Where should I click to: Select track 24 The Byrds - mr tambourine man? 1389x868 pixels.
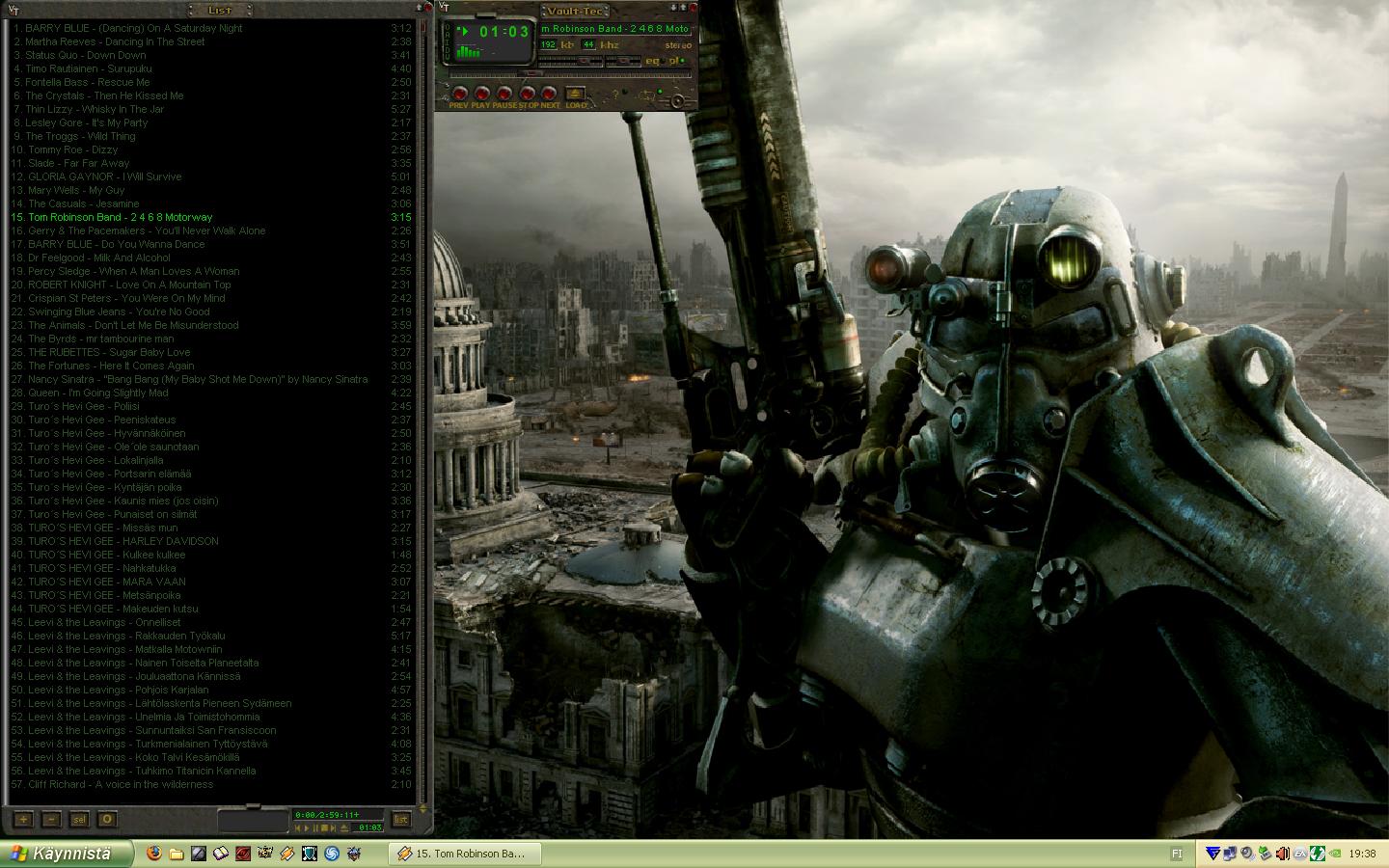click(212, 339)
